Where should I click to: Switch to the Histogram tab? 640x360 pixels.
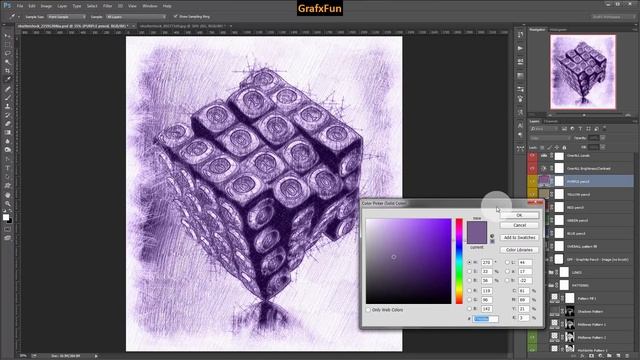pyautogui.click(x=558, y=30)
